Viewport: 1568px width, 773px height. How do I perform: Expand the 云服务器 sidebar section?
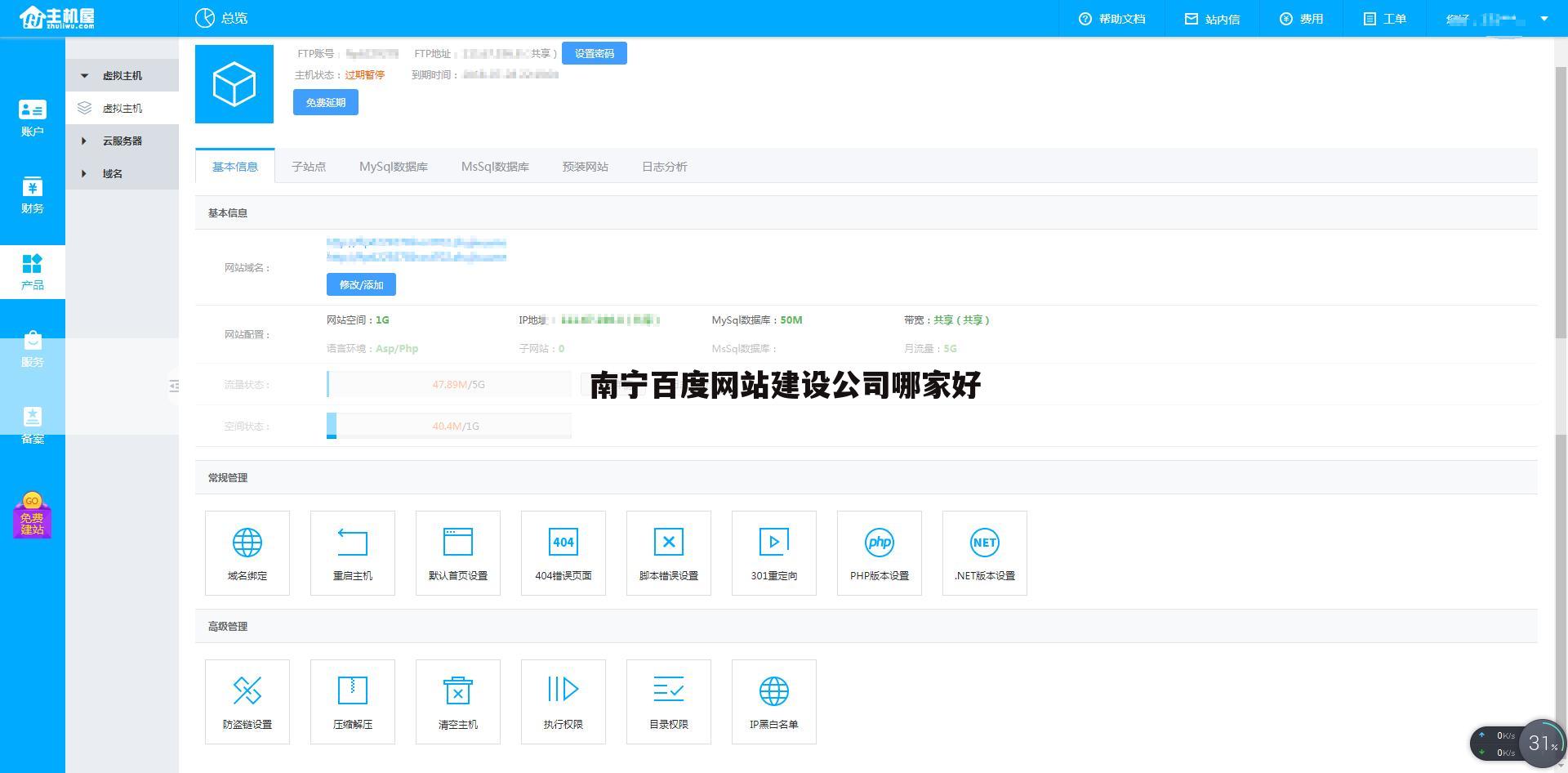(x=122, y=141)
